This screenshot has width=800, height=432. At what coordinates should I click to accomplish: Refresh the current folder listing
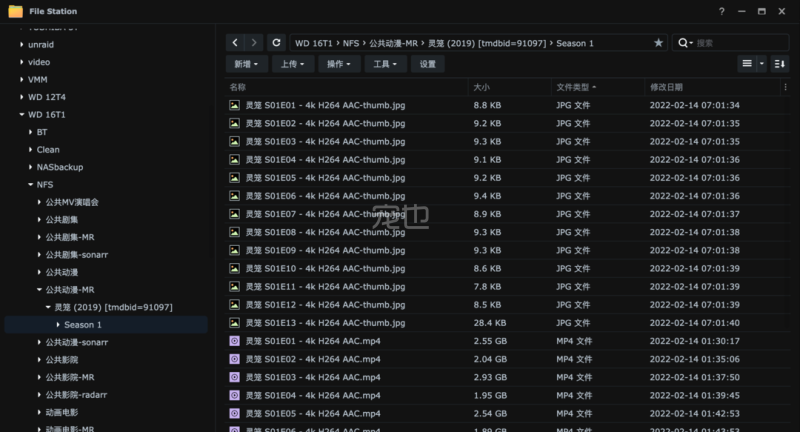click(275, 43)
